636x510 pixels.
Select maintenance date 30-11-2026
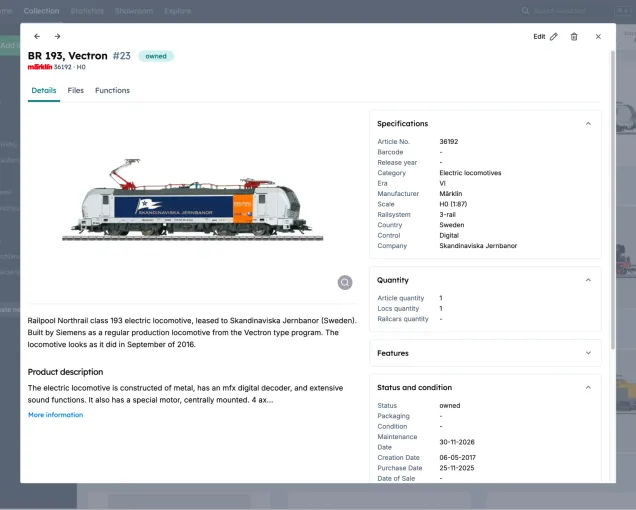click(x=457, y=442)
